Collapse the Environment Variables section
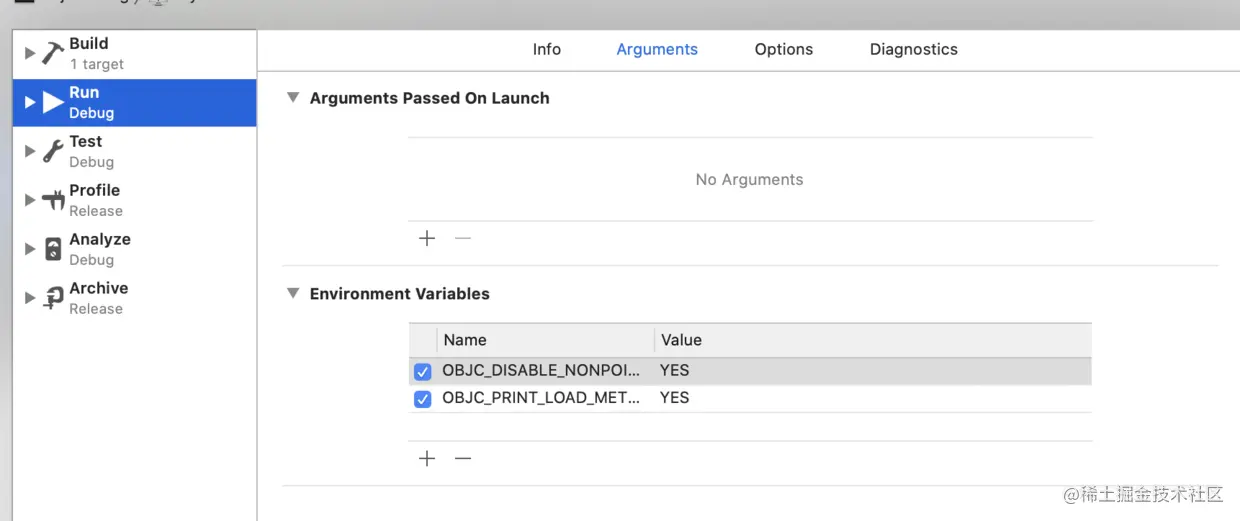 click(x=293, y=294)
